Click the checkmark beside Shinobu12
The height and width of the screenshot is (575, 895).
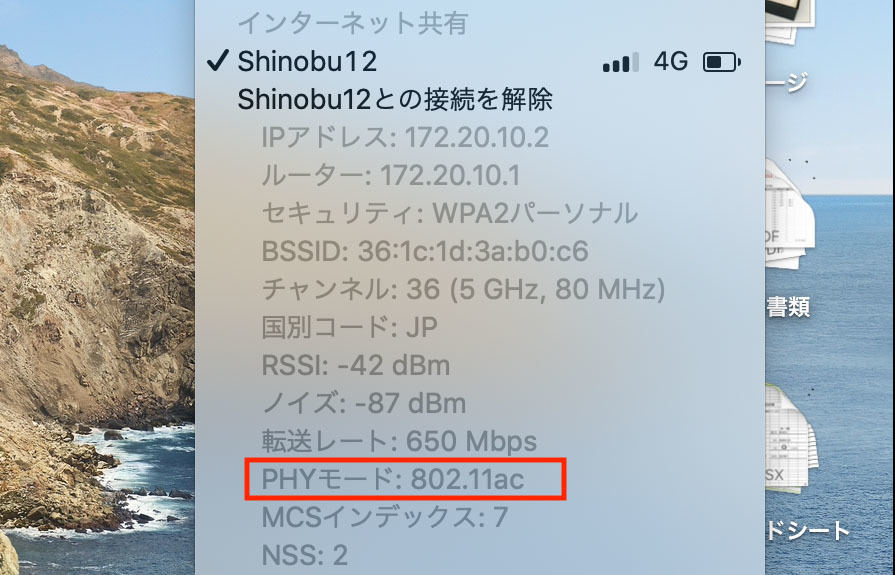(217, 61)
